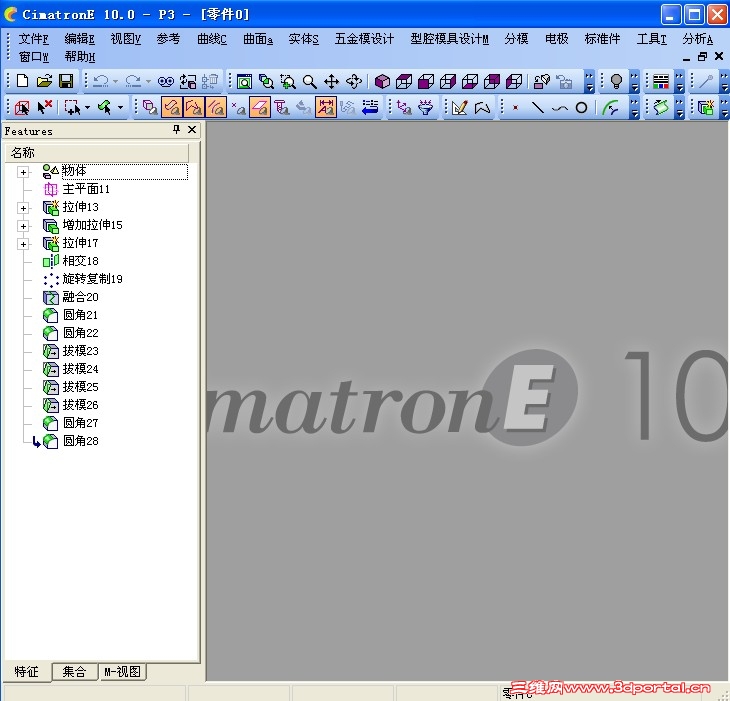Select the 圆角28 feature
730x701 pixels.
coord(81,441)
